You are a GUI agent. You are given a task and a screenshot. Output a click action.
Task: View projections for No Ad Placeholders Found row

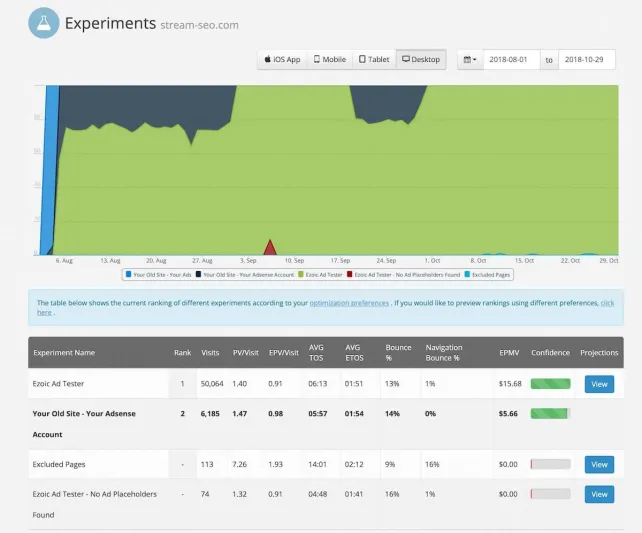599,494
